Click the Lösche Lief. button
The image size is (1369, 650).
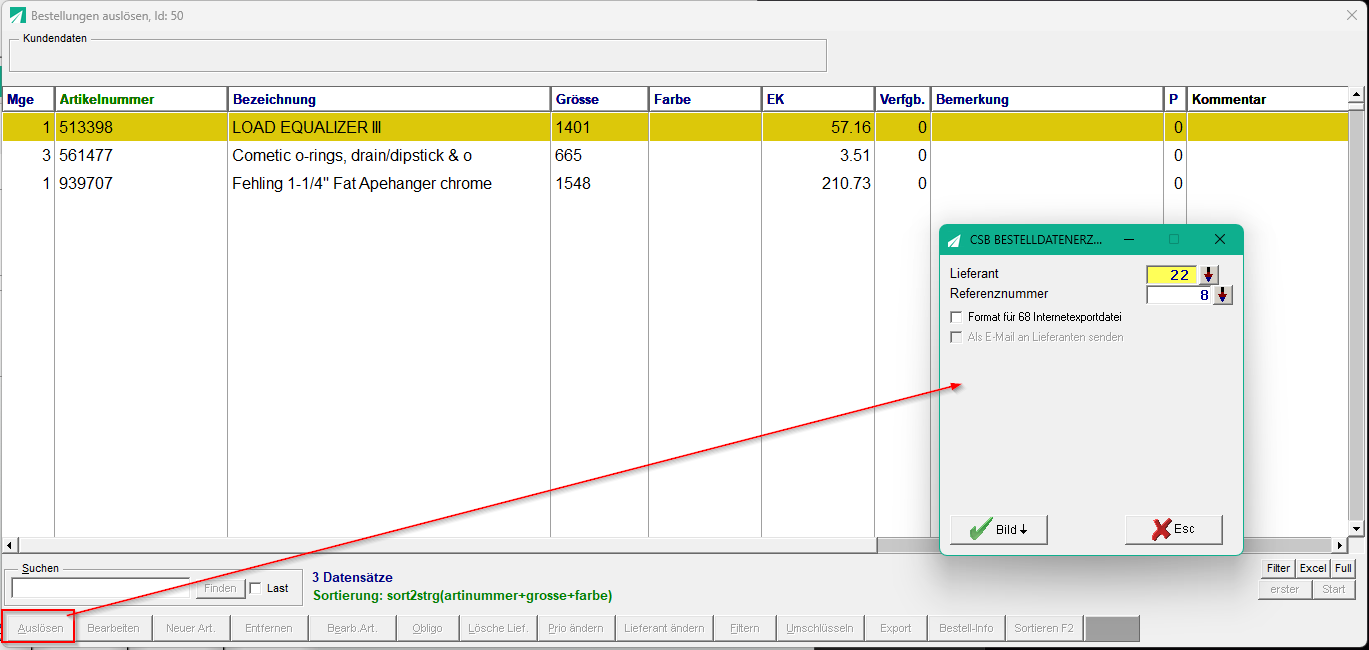498,628
